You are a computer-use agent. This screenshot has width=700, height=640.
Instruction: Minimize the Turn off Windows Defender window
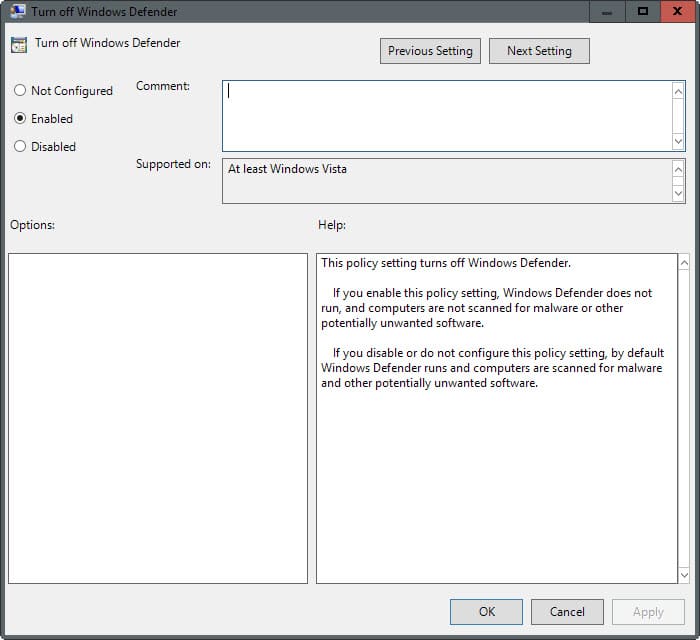point(607,12)
